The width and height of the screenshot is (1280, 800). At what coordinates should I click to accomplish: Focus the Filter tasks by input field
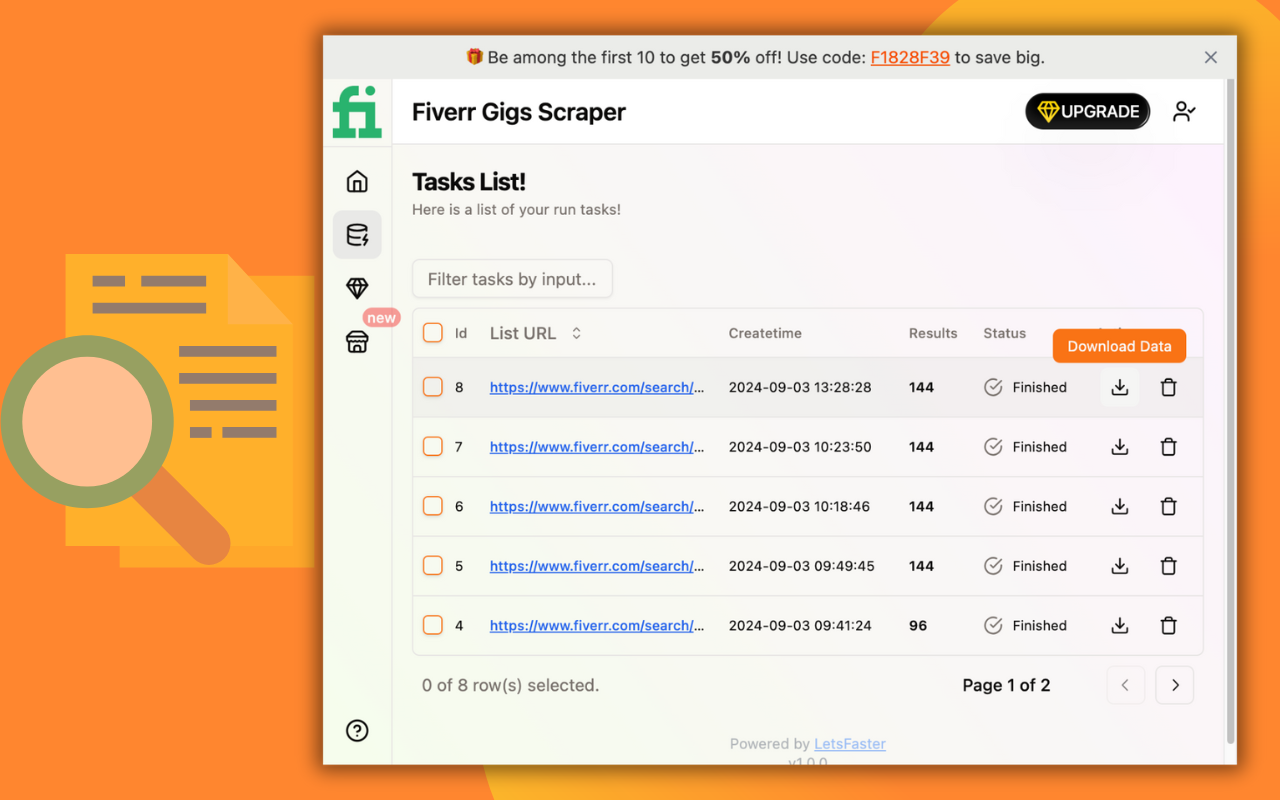point(512,279)
